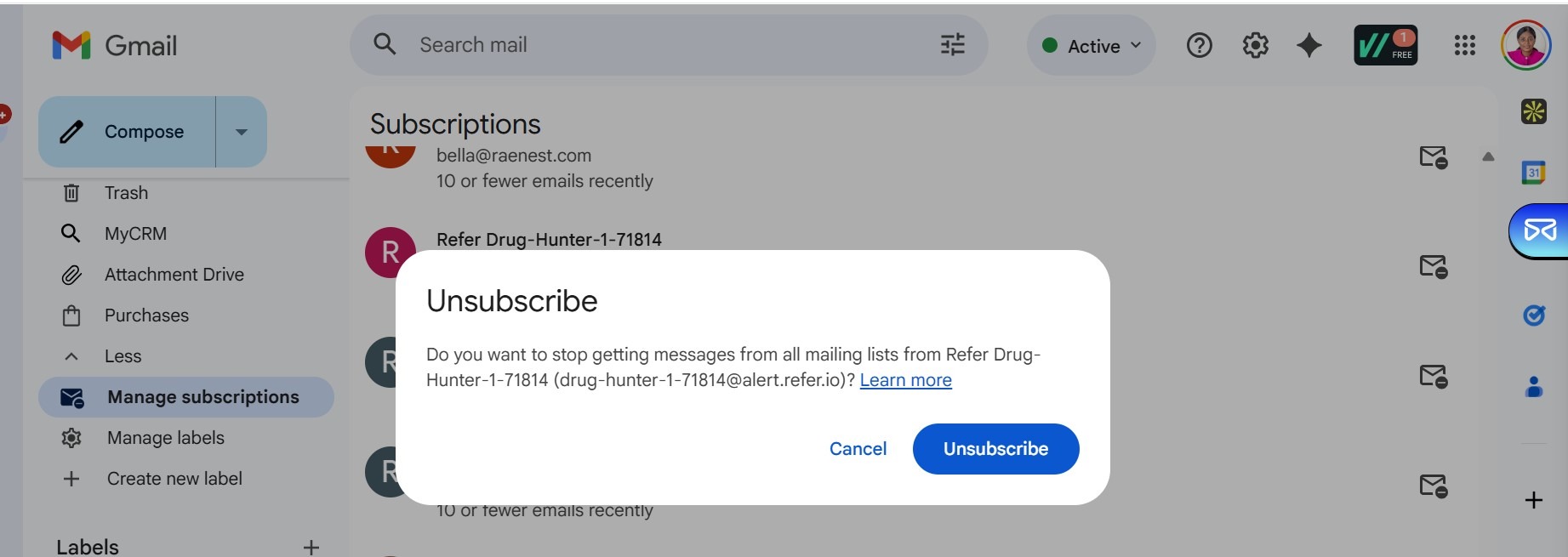Viewport: 1568px width, 557px height.
Task: Click unsubscribe icon for bella@raenest.com
Action: [x=1434, y=157]
